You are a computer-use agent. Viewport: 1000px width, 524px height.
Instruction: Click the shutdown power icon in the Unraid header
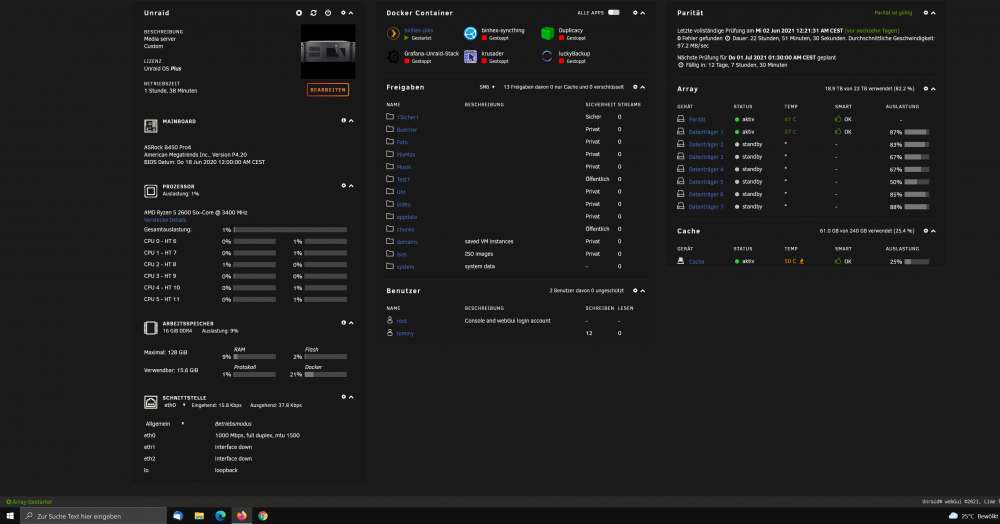click(328, 13)
